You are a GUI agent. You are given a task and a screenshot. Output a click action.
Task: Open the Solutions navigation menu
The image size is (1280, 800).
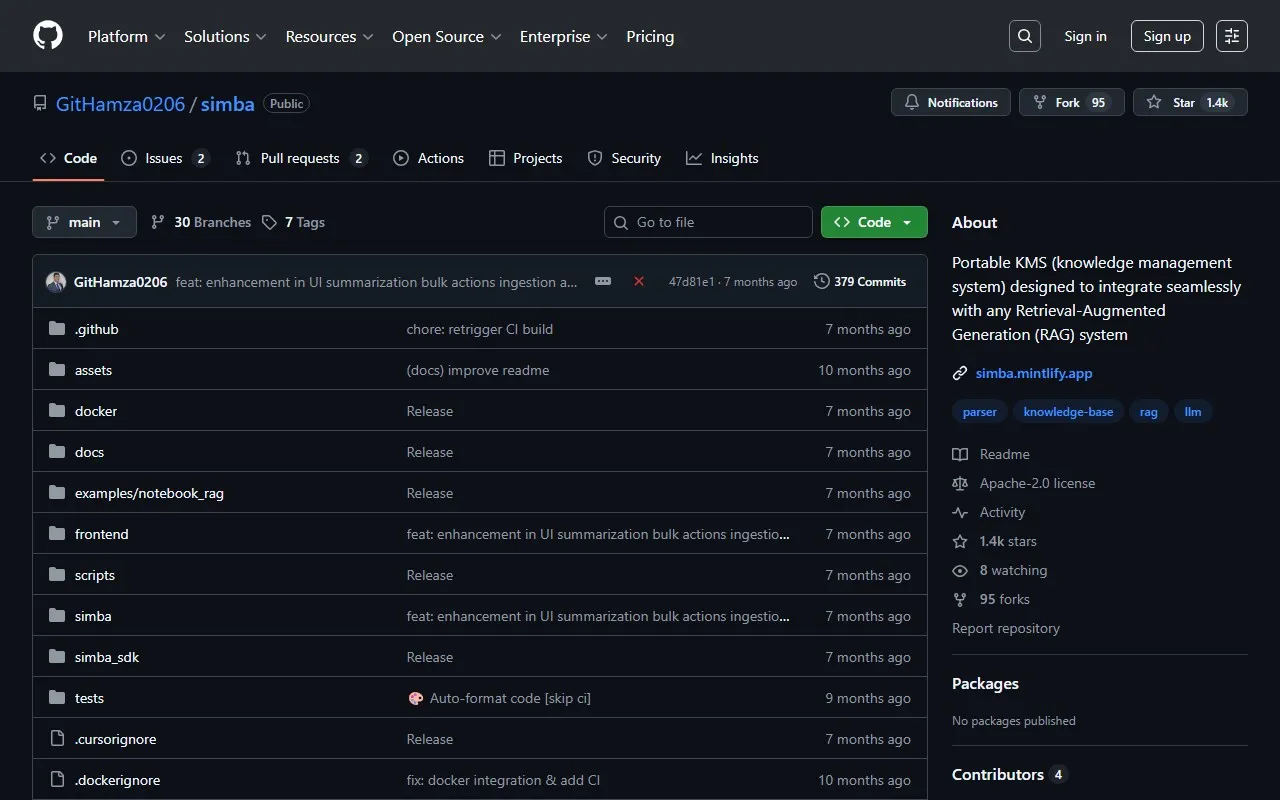[225, 36]
